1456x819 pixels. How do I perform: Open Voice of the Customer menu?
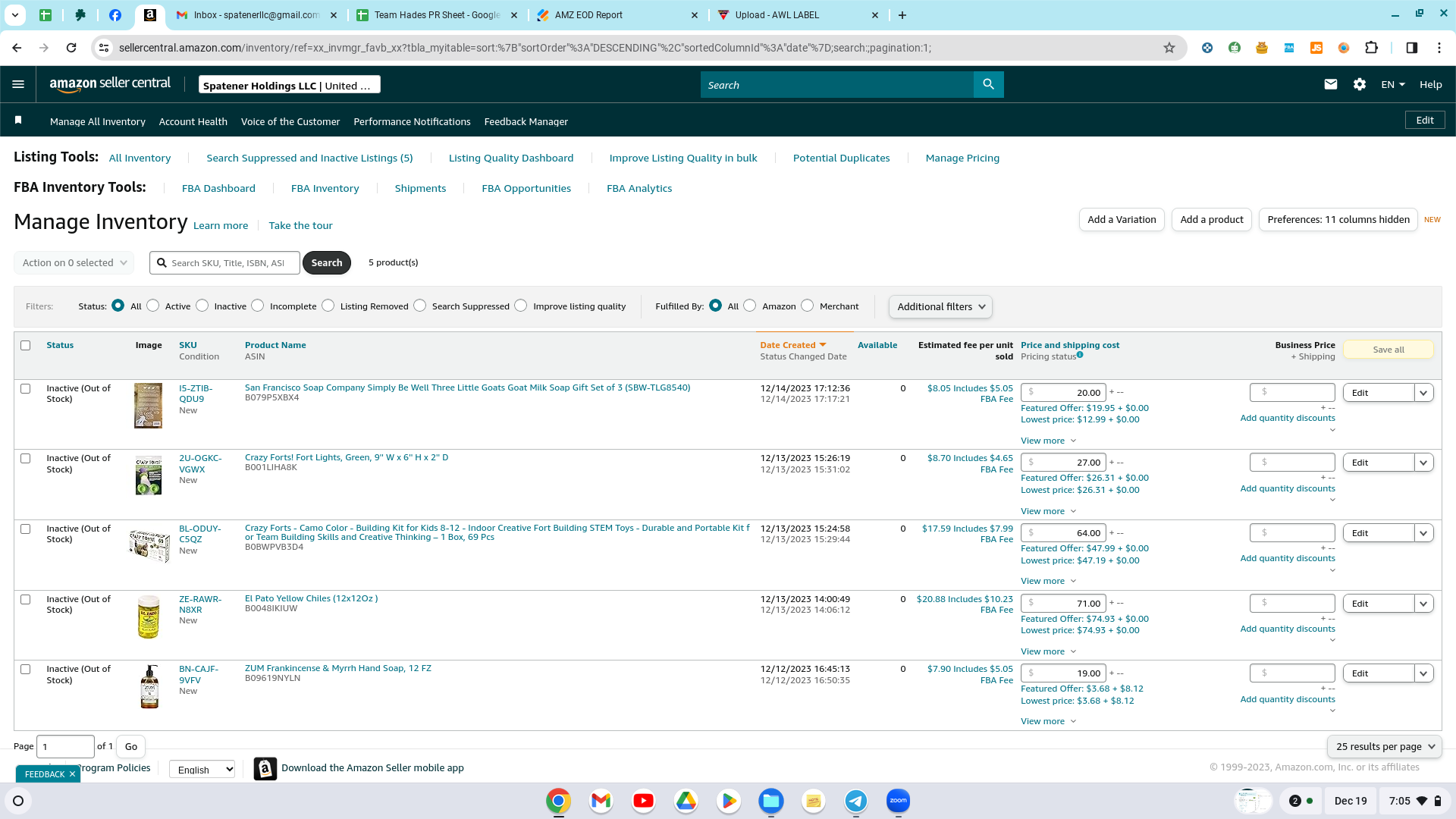[x=290, y=121]
